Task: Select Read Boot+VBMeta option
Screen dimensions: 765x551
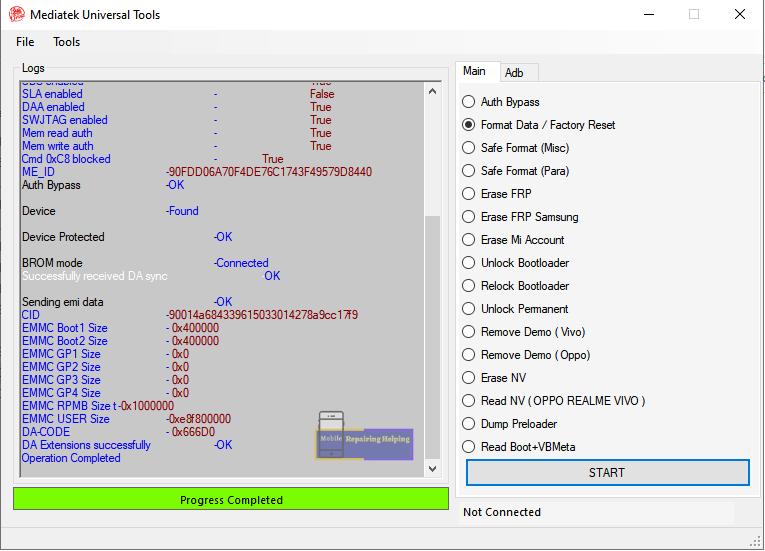Action: point(519,447)
